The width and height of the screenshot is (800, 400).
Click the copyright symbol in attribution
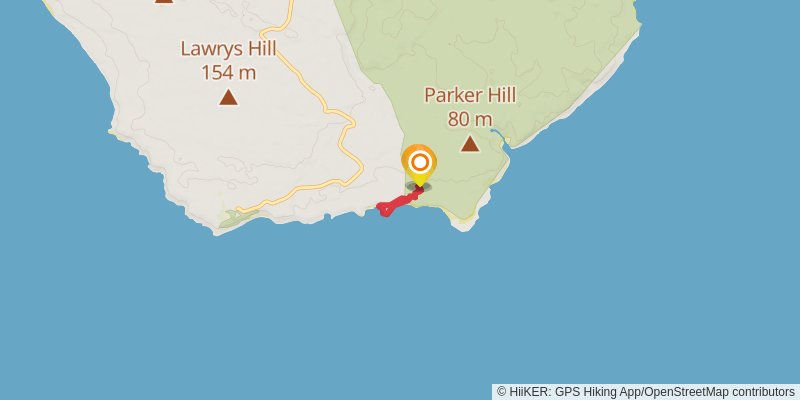[502, 392]
